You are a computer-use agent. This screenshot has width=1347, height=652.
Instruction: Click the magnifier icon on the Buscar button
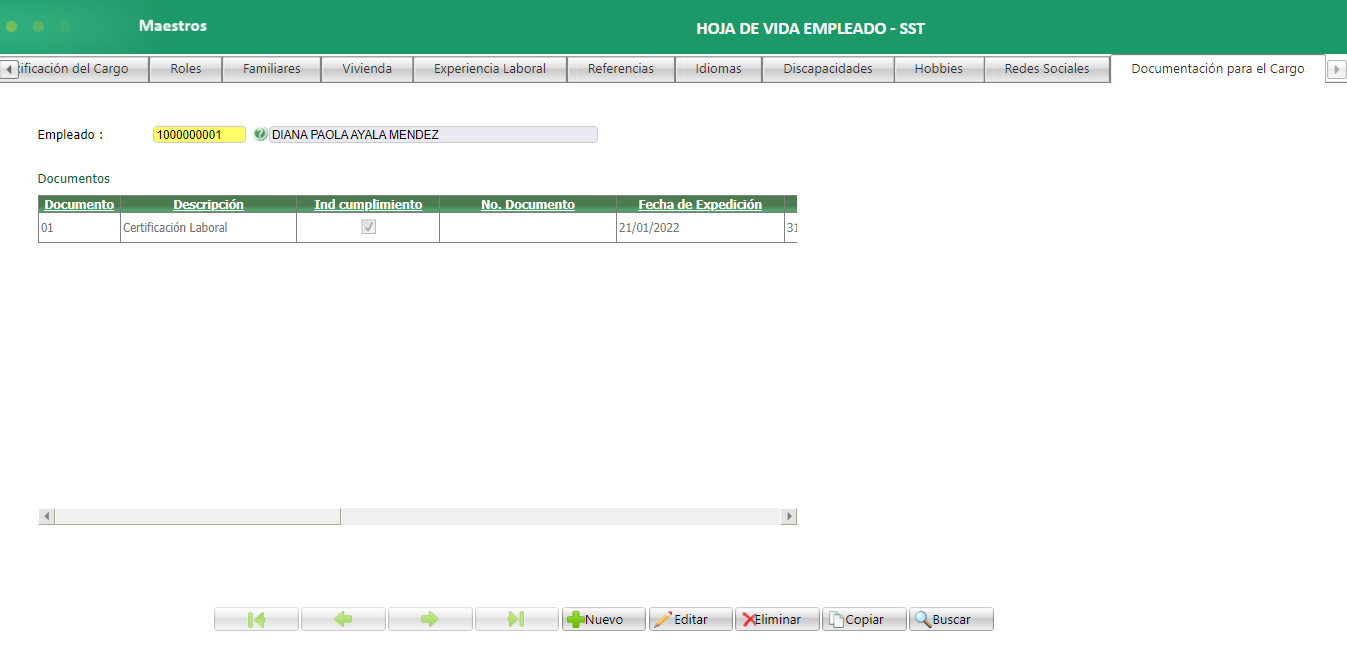(x=923, y=619)
